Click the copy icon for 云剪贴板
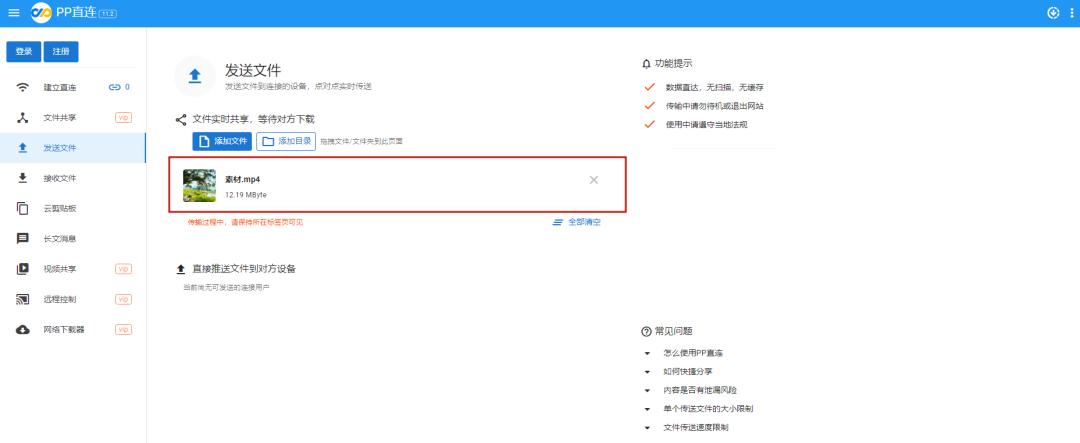Viewport: 1080px width, 443px height. point(23,209)
